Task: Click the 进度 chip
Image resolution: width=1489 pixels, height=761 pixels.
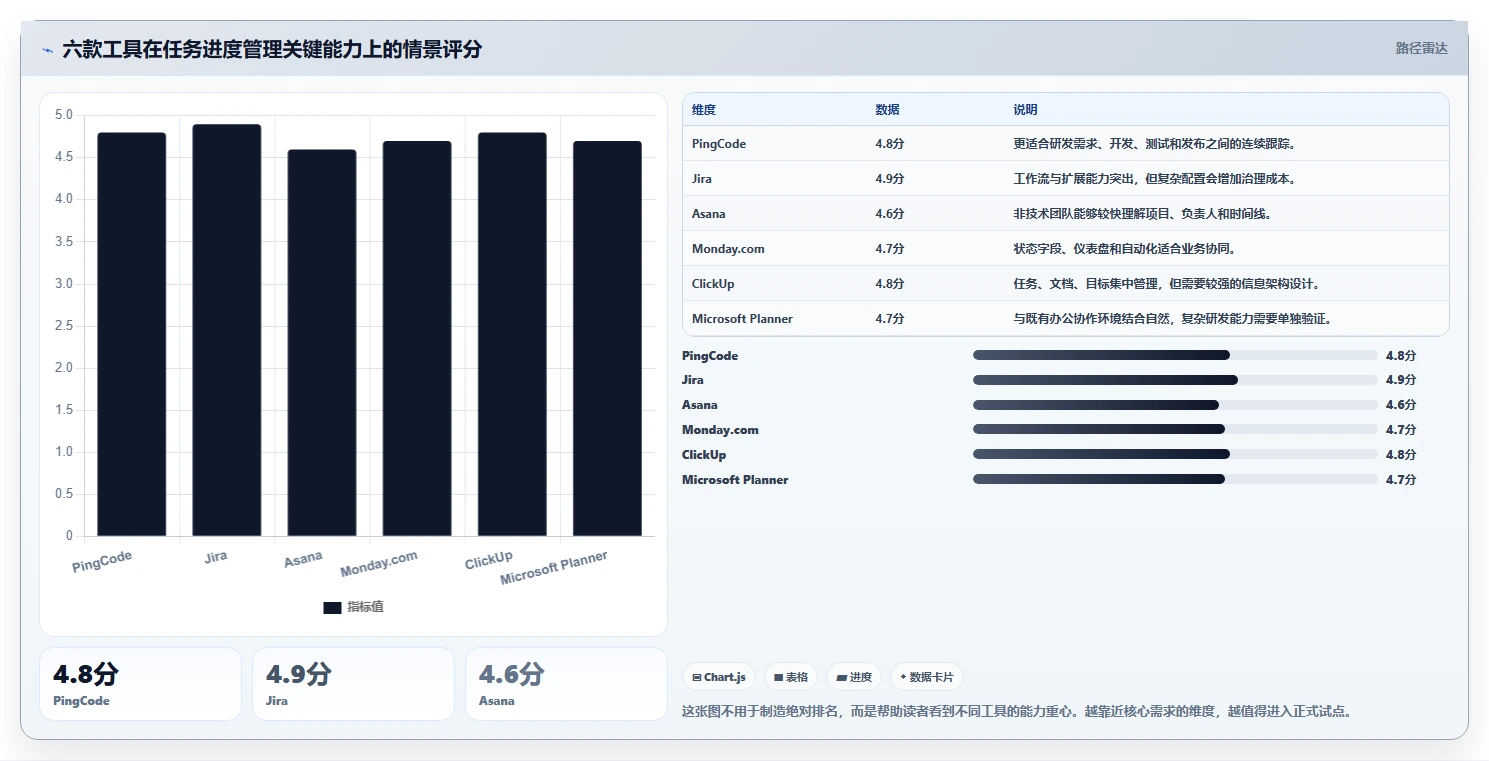Action: coord(854,677)
